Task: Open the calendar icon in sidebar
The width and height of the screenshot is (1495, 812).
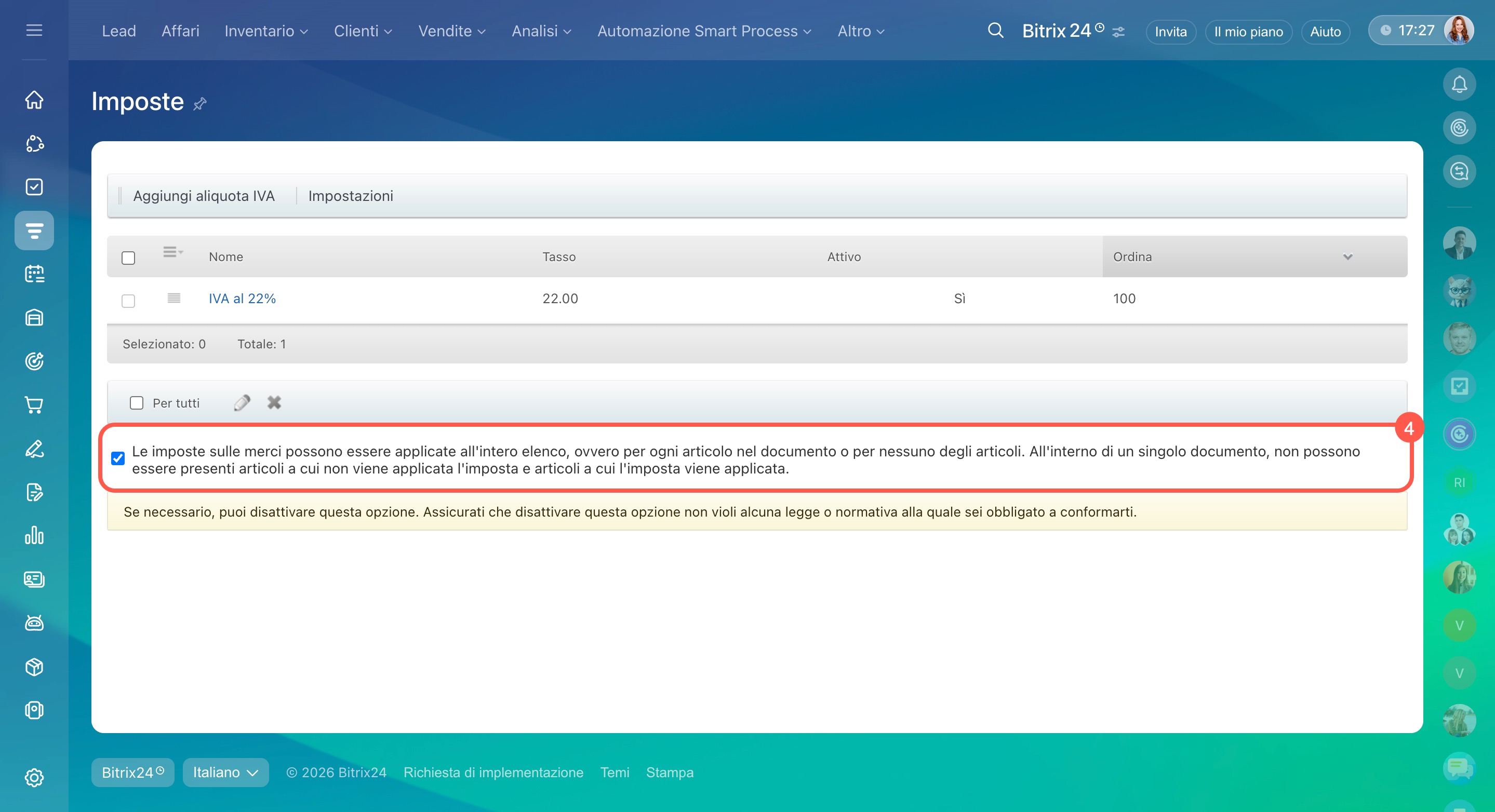Action: (x=34, y=274)
